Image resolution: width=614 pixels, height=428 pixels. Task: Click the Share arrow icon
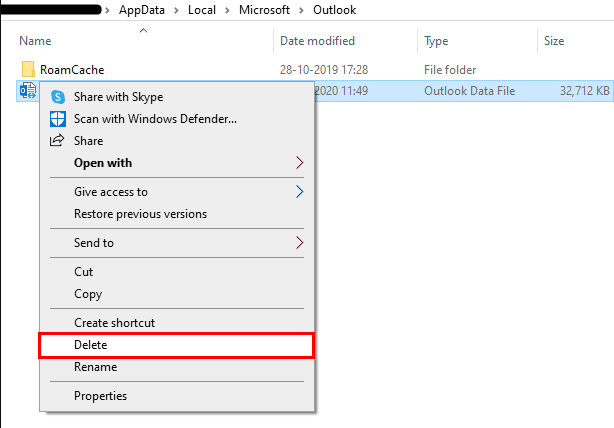click(x=57, y=141)
